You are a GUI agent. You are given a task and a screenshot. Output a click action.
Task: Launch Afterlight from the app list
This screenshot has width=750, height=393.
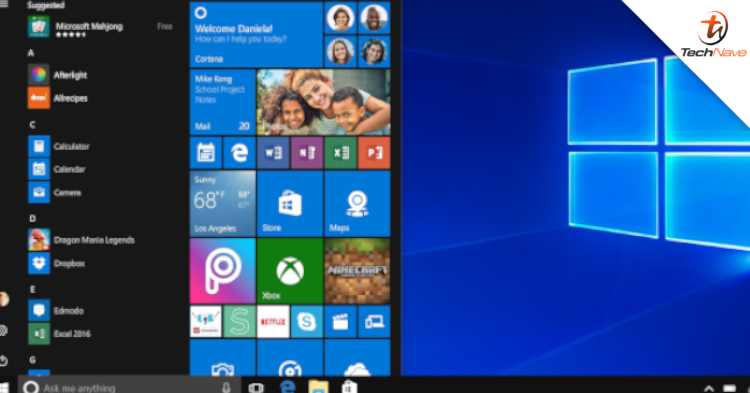[57, 75]
